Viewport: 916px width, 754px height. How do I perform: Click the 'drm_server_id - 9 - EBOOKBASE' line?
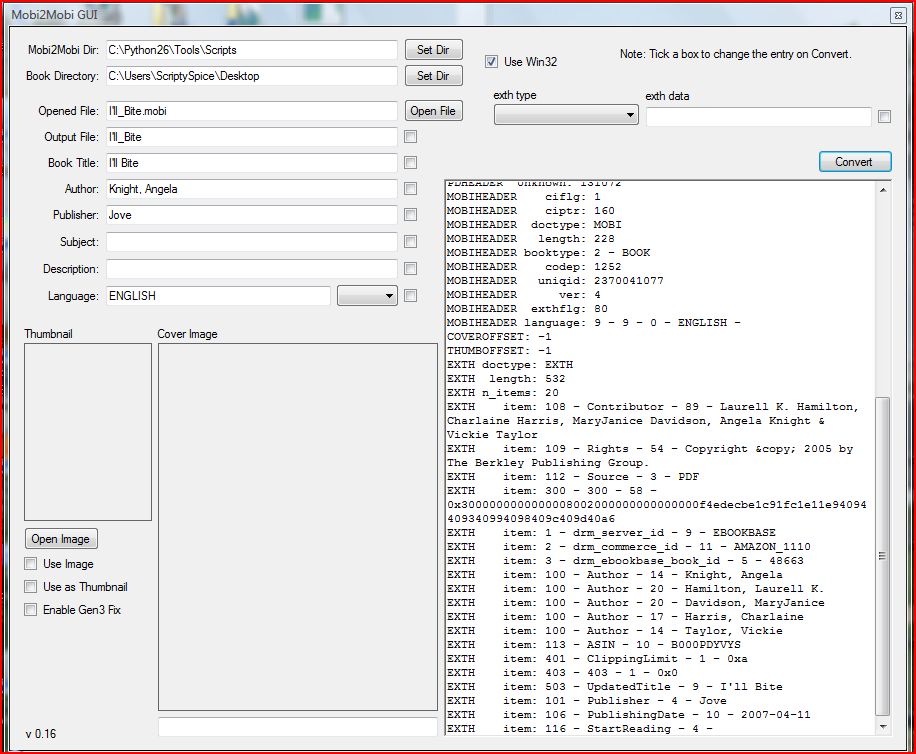pyautogui.click(x=611, y=533)
